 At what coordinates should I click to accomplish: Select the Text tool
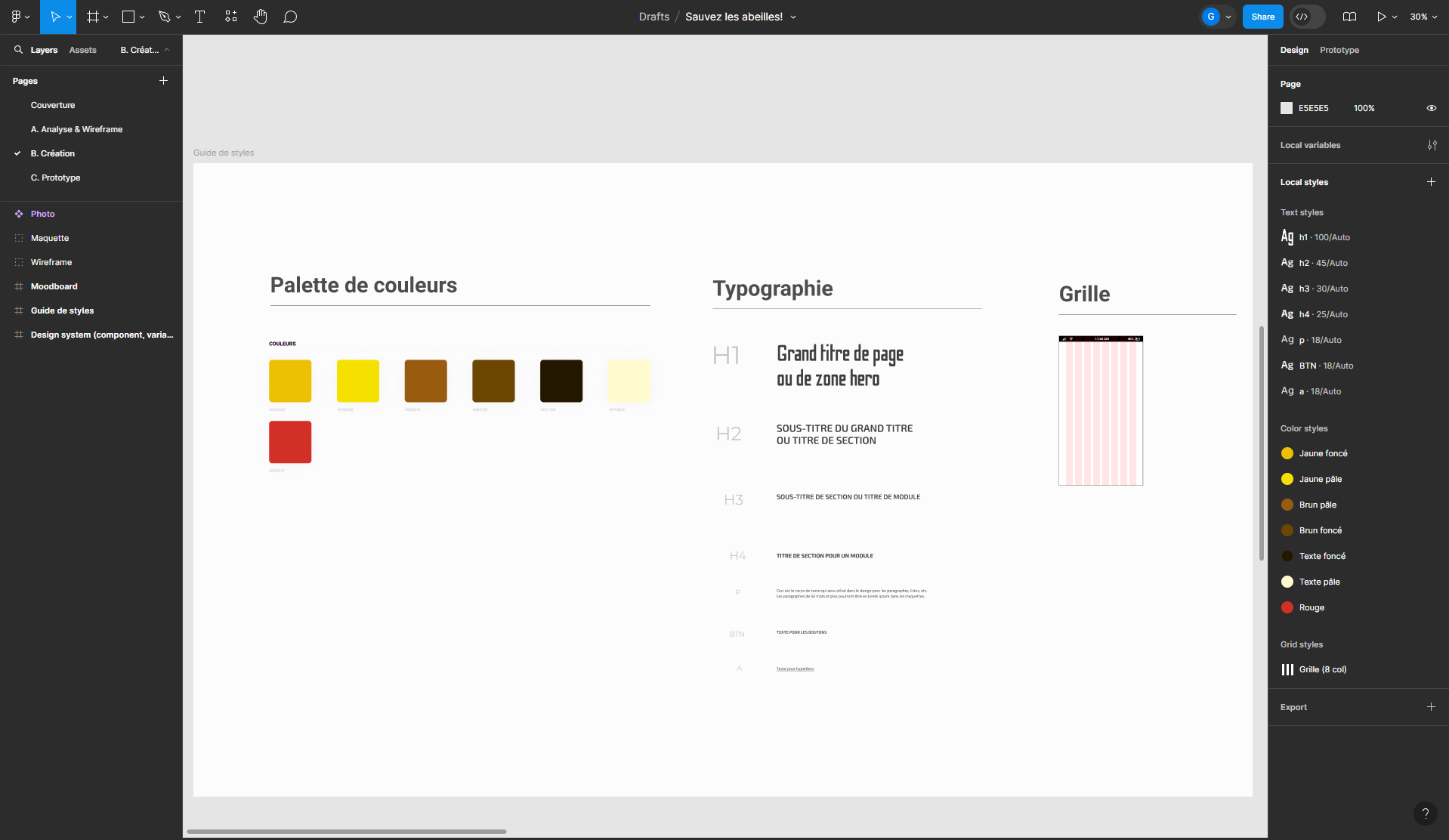click(x=199, y=17)
